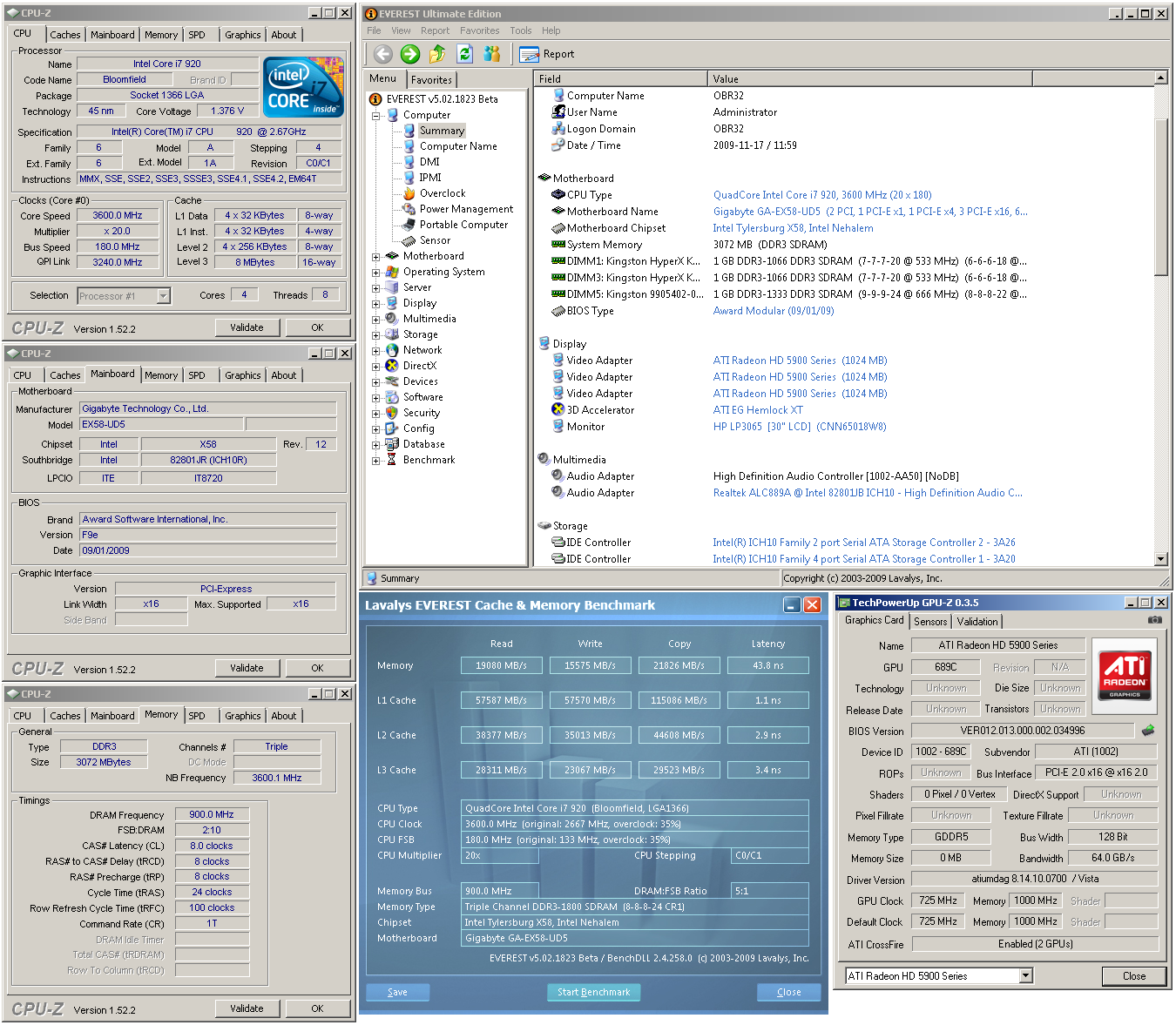Select Power Management in the tree

click(466, 209)
